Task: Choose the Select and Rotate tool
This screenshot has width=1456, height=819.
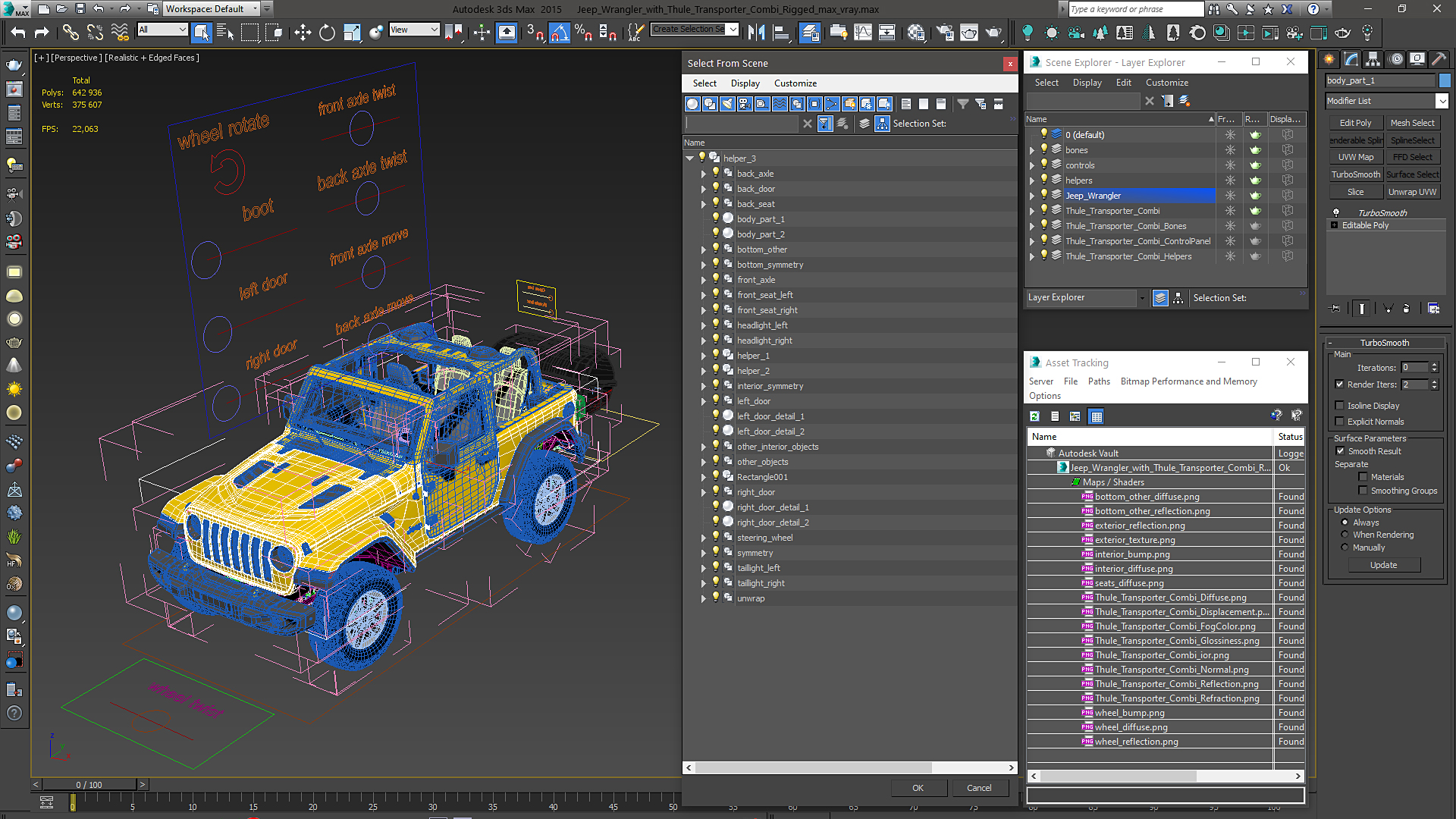Action: coord(327,32)
